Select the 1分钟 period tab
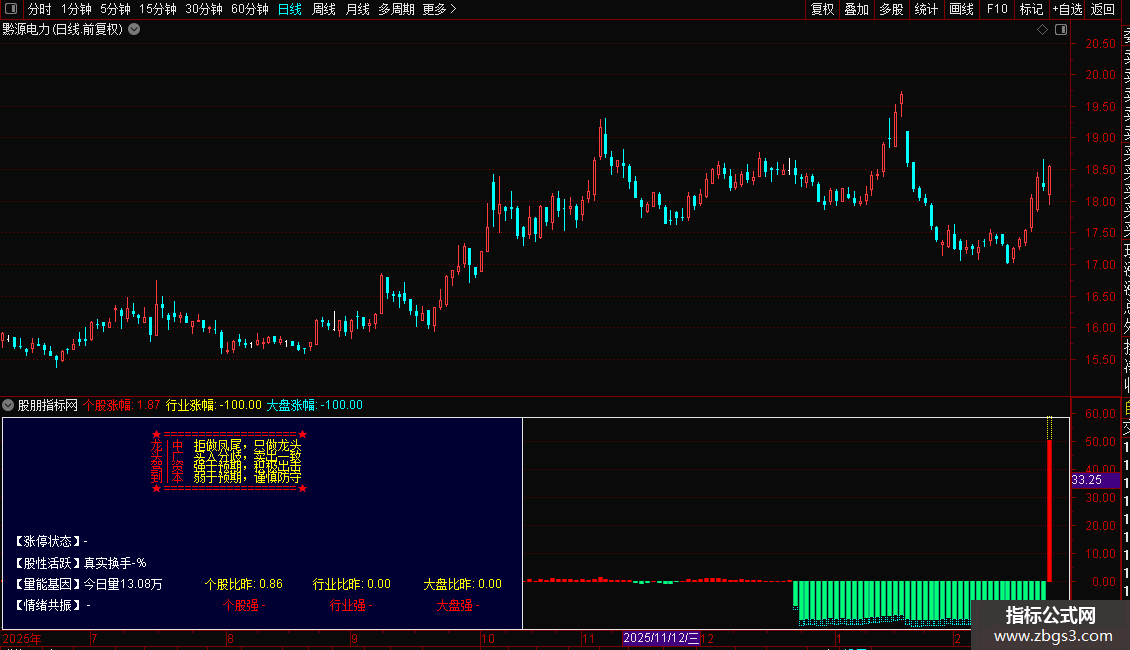Viewport: 1130px width, 650px height. [x=76, y=9]
